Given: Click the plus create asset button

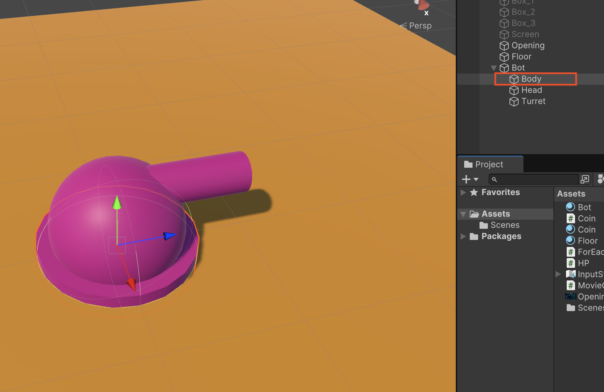Looking at the screenshot, I should 466,179.
